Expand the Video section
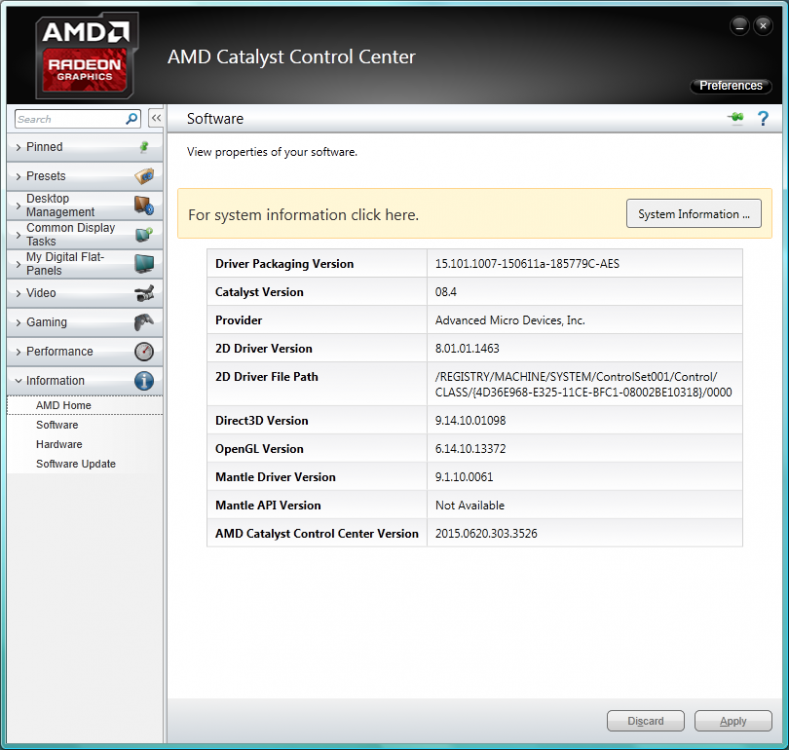789x750 pixels. pos(85,293)
